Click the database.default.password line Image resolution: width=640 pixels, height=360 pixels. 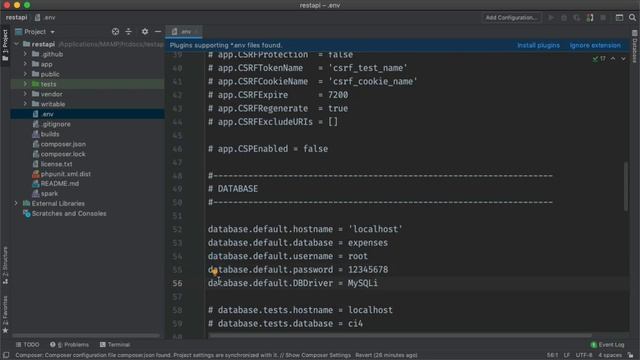coord(298,269)
